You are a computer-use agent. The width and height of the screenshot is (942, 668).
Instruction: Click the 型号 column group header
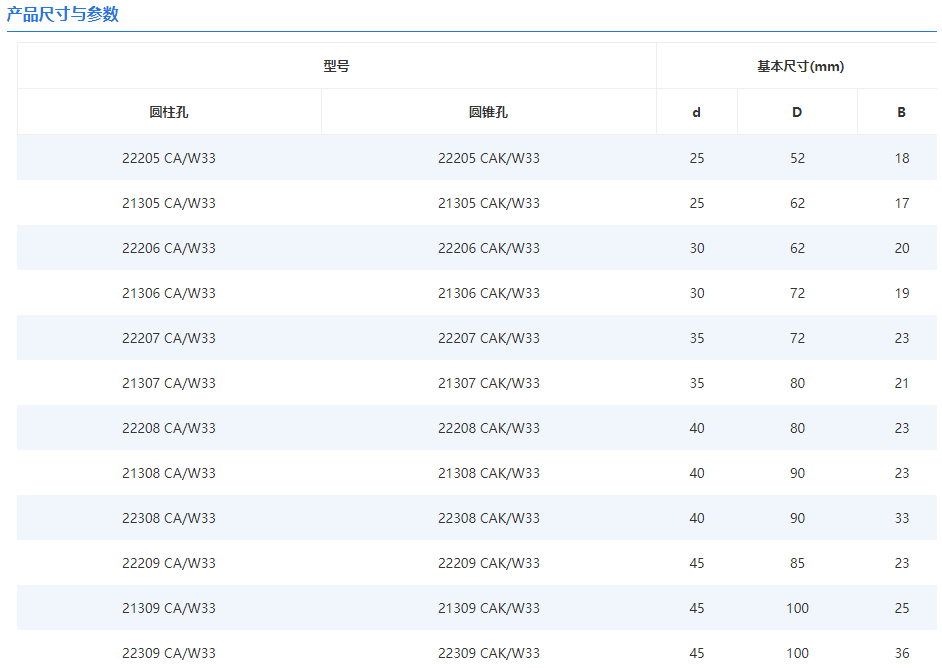coord(336,66)
